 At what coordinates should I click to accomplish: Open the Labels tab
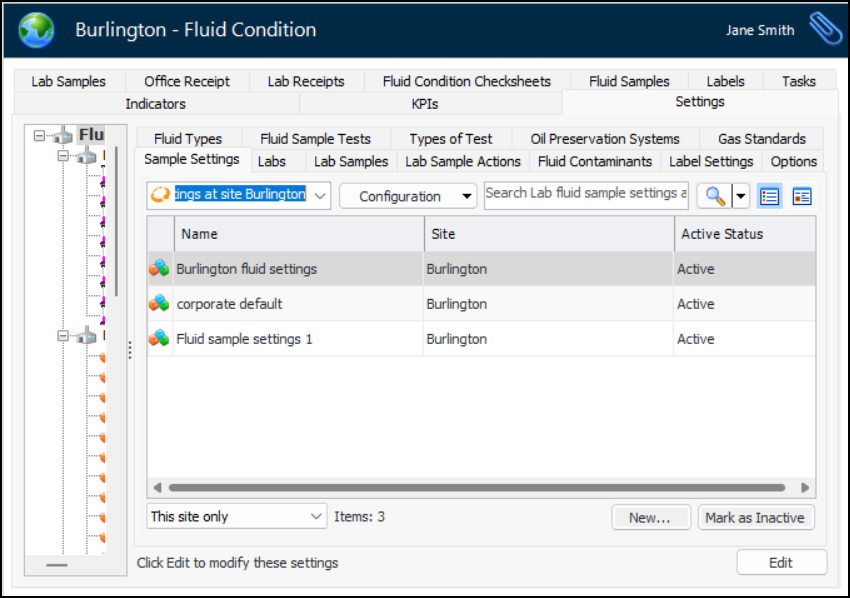(725, 81)
